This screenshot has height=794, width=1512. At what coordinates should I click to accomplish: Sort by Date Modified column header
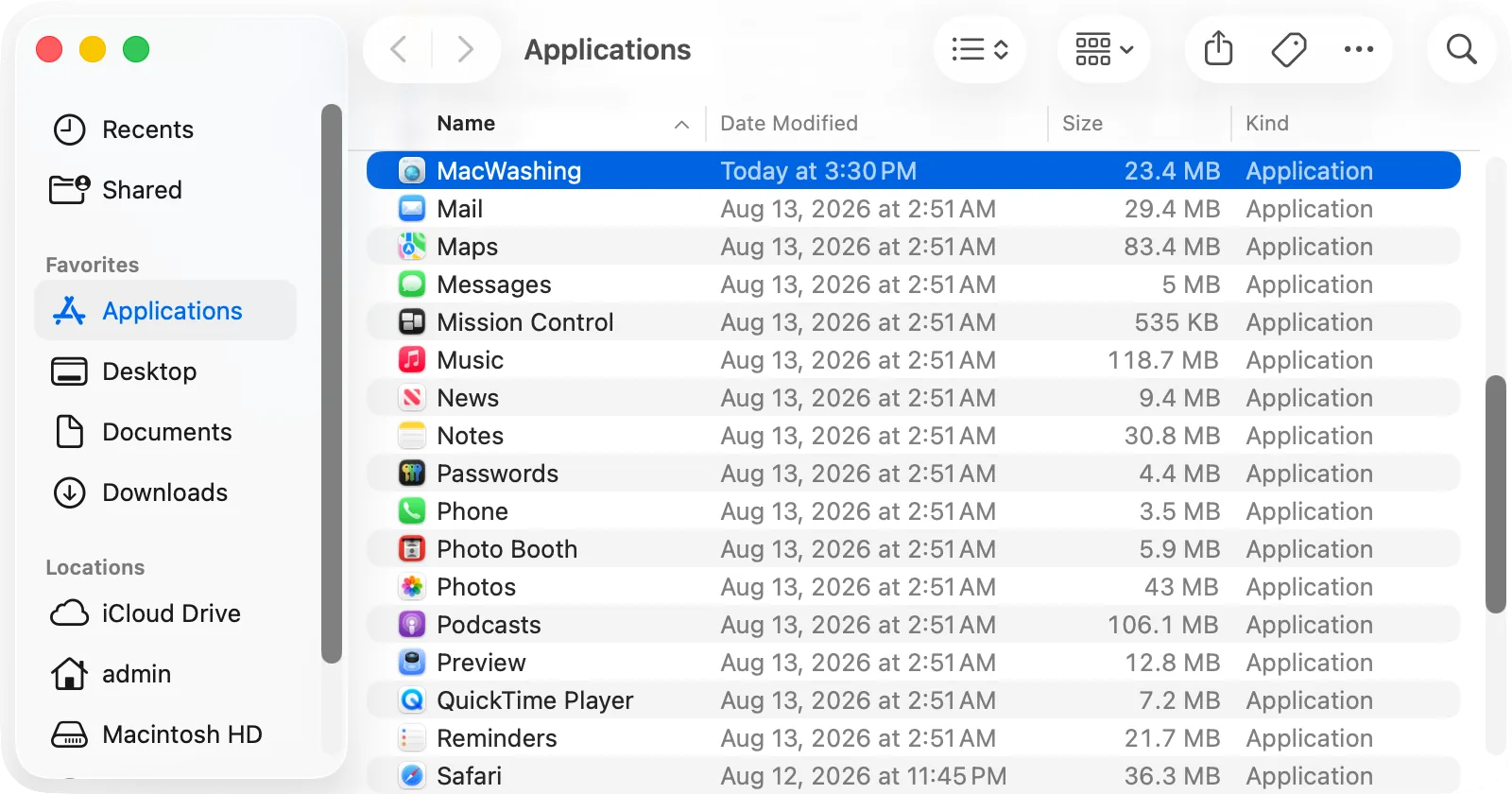[789, 124]
